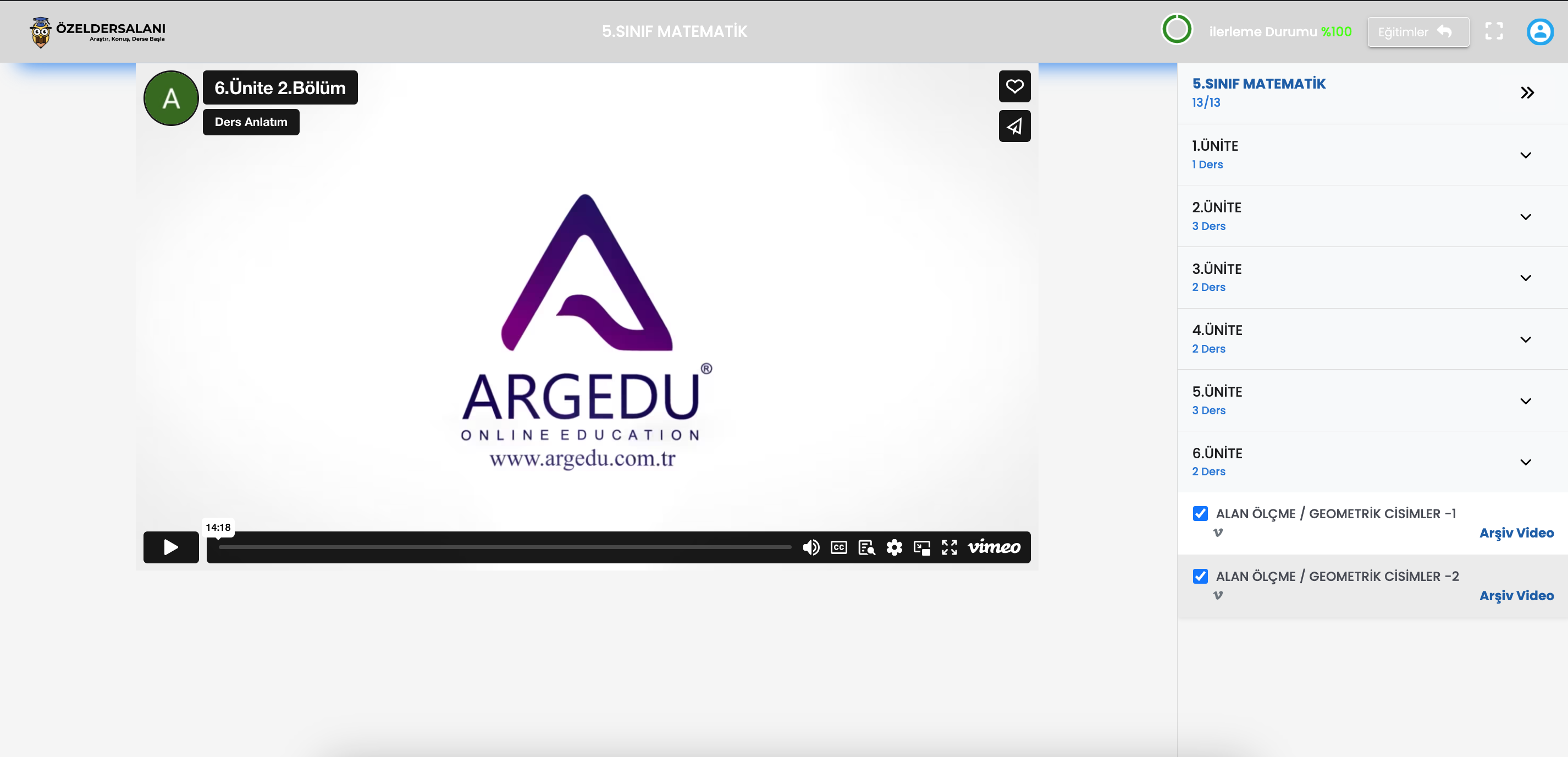Viewport: 1568px width, 757px height.
Task: Expand the 3.ÜNİTE section
Action: 1525,278
